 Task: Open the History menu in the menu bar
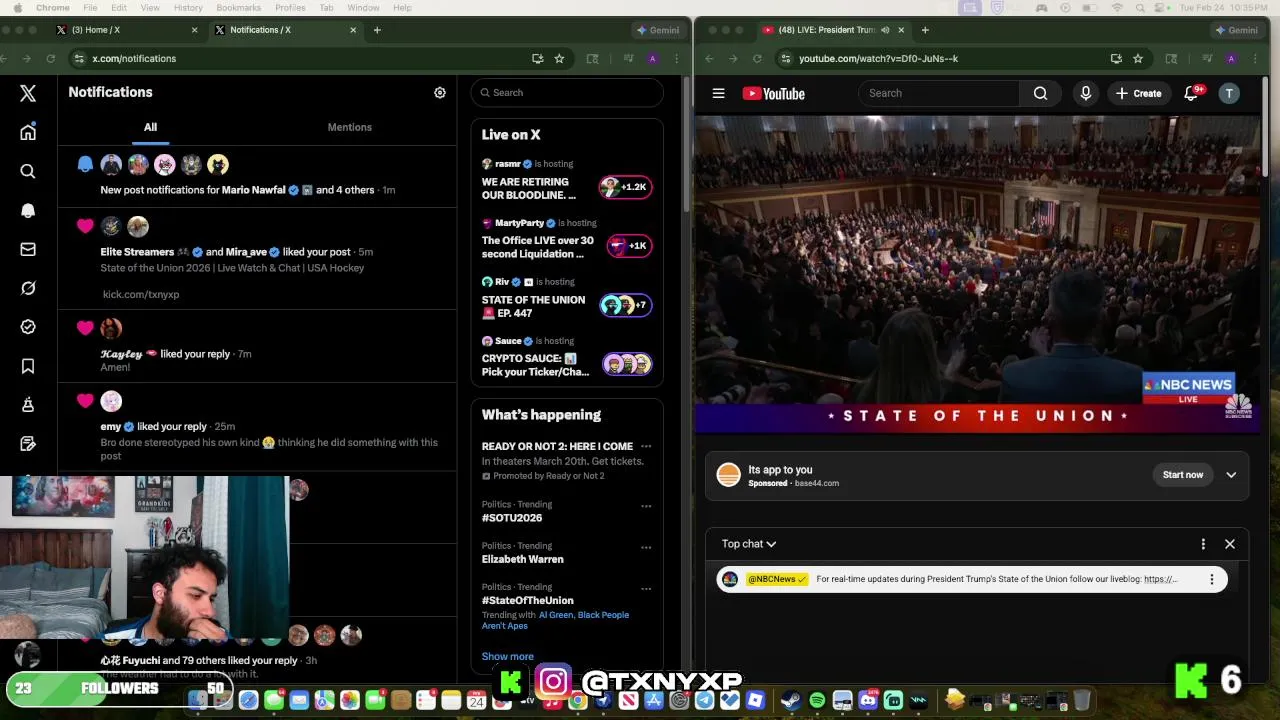[x=188, y=8]
